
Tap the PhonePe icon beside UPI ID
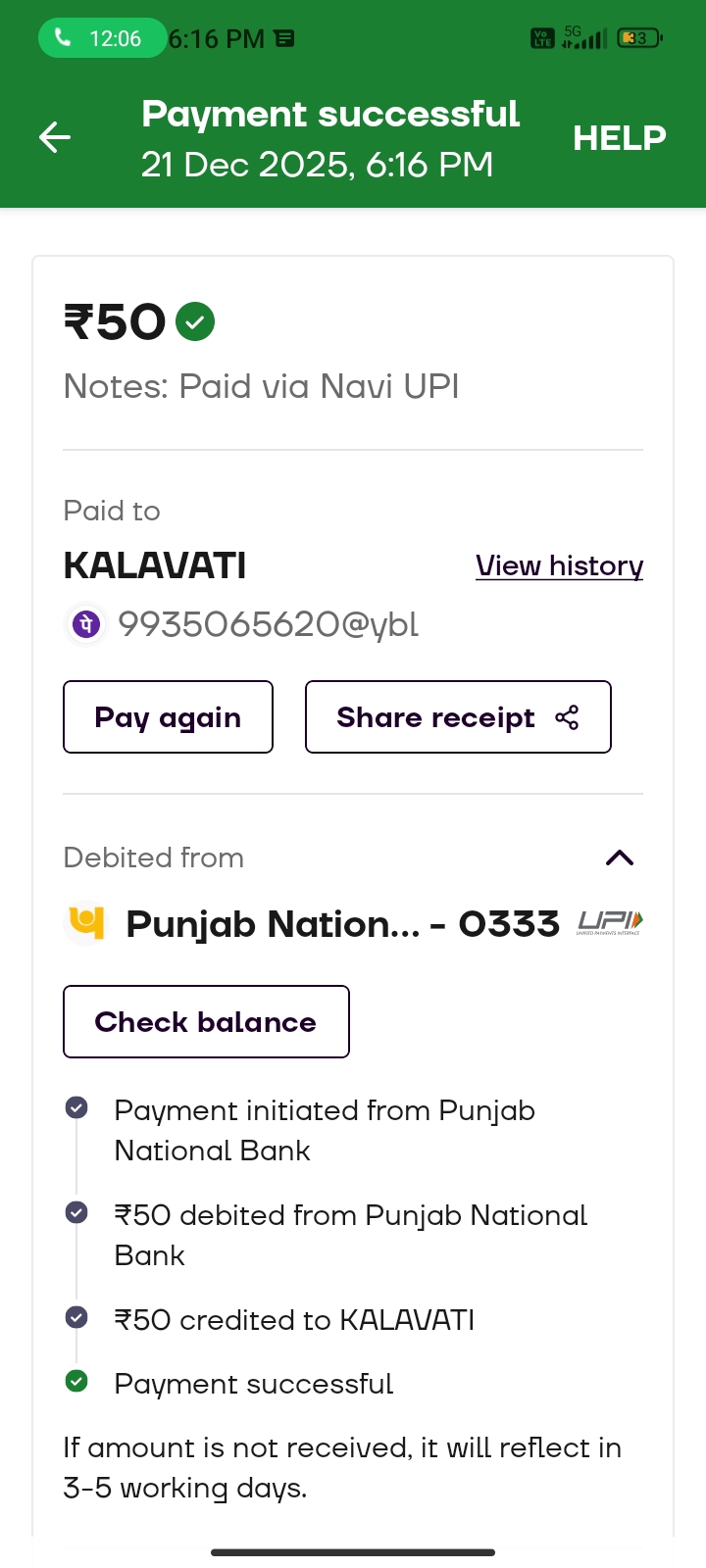86,624
